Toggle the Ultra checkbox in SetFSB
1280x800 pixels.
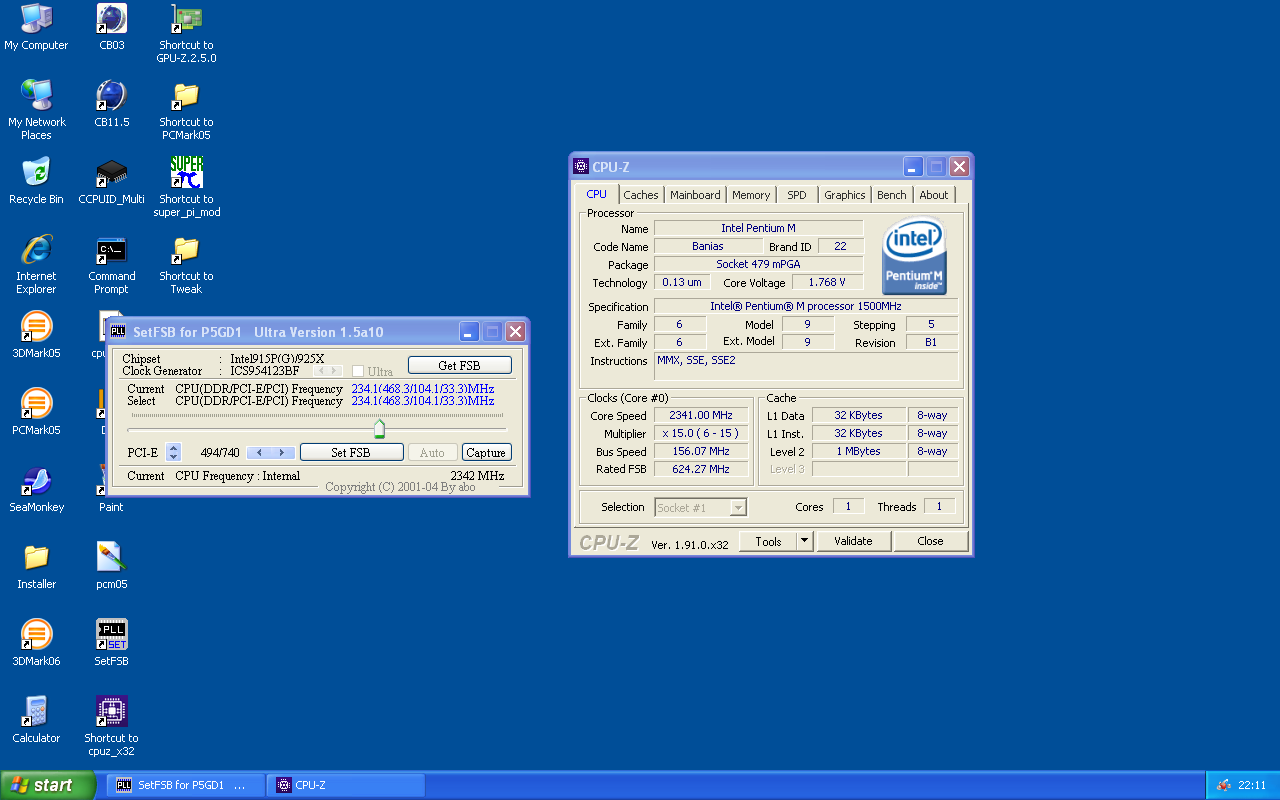(358, 371)
